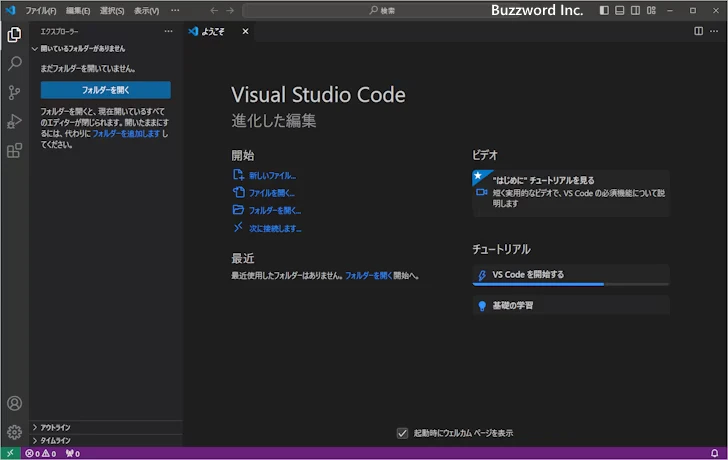The width and height of the screenshot is (728, 460).
Task: Open the customize layout icon
Action: (651, 10)
